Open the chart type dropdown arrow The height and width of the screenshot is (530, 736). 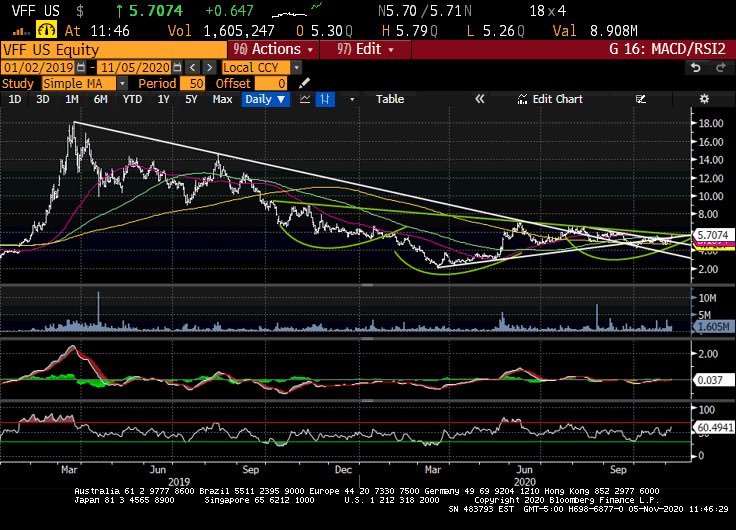point(352,100)
